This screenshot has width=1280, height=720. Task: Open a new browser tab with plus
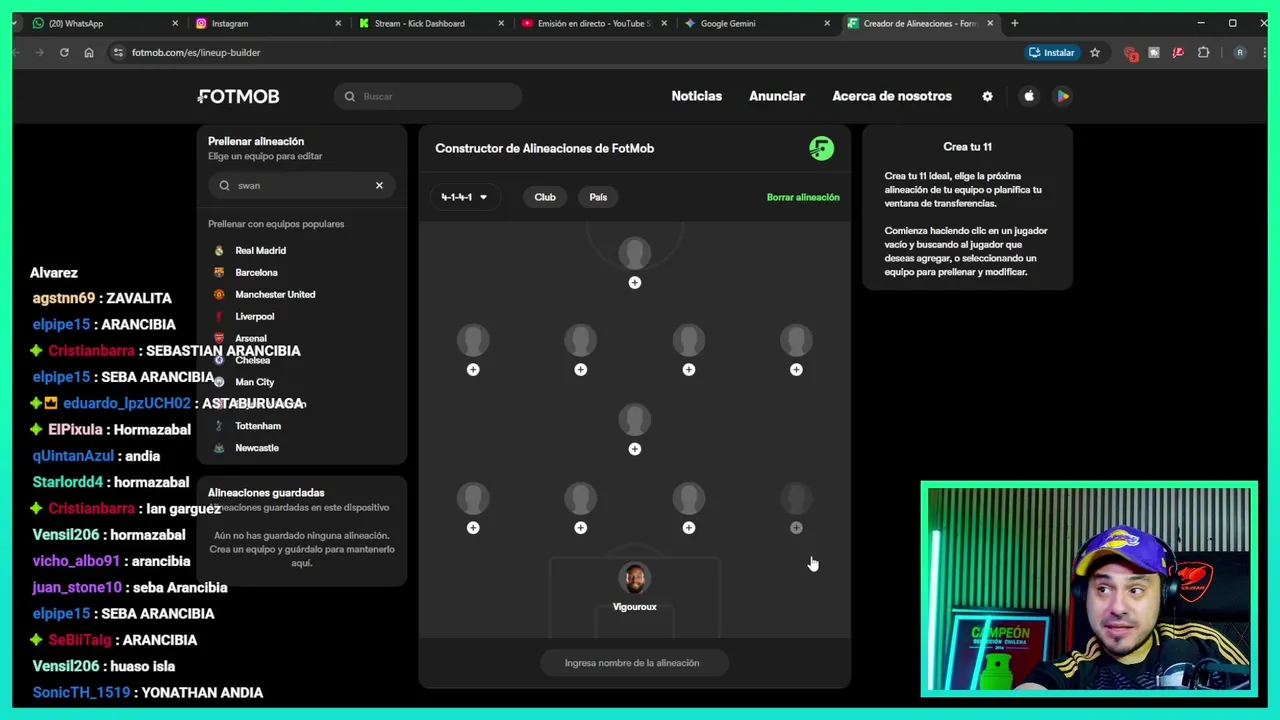click(x=1014, y=23)
